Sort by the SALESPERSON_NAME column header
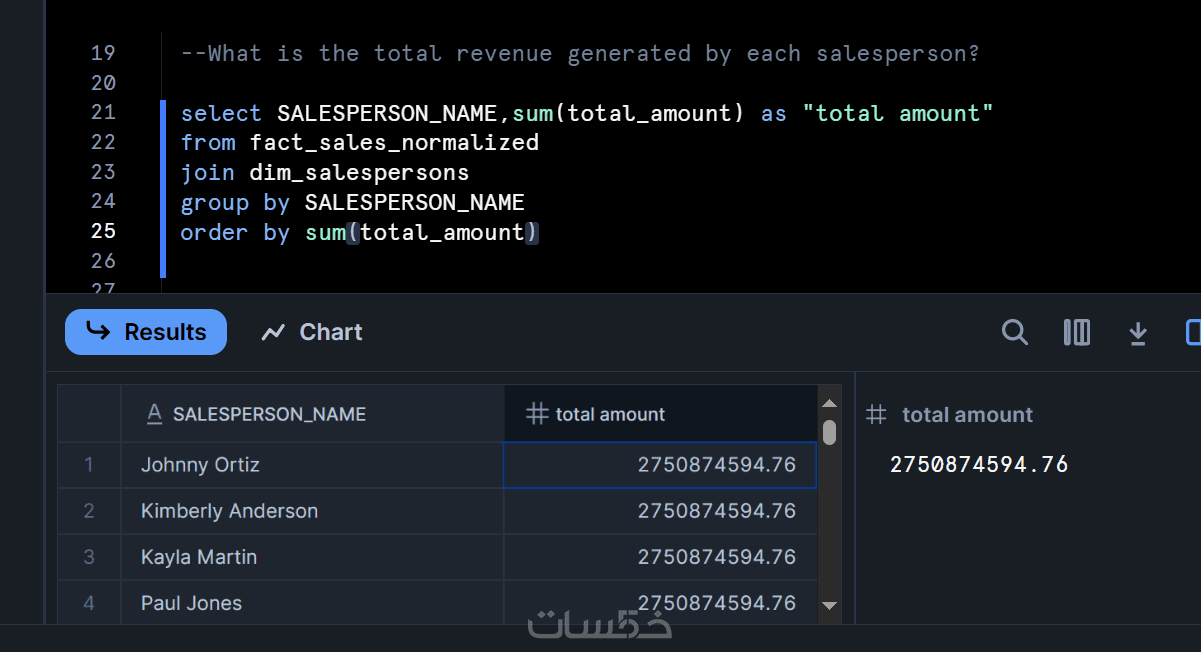Image resolution: width=1201 pixels, height=652 pixels. [269, 414]
